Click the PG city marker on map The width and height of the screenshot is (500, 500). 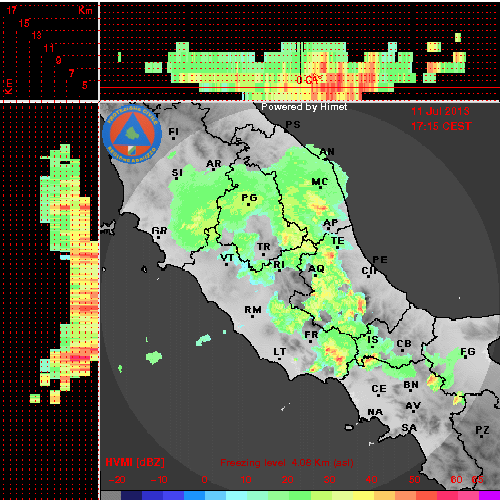(x=248, y=204)
